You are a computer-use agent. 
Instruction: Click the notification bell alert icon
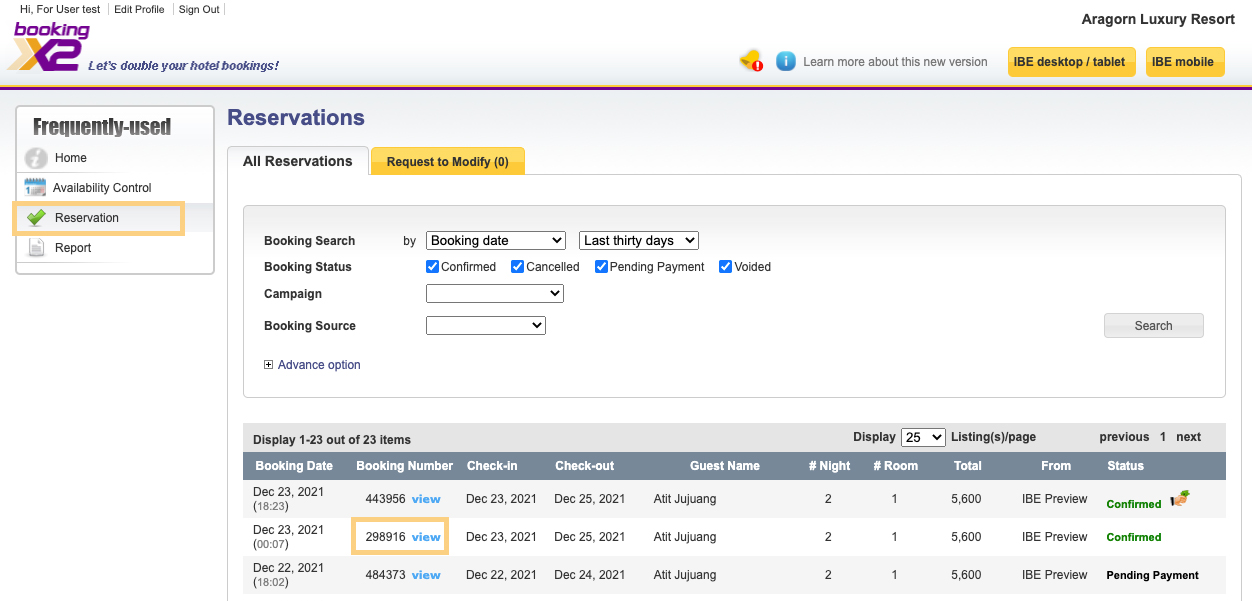coord(750,61)
